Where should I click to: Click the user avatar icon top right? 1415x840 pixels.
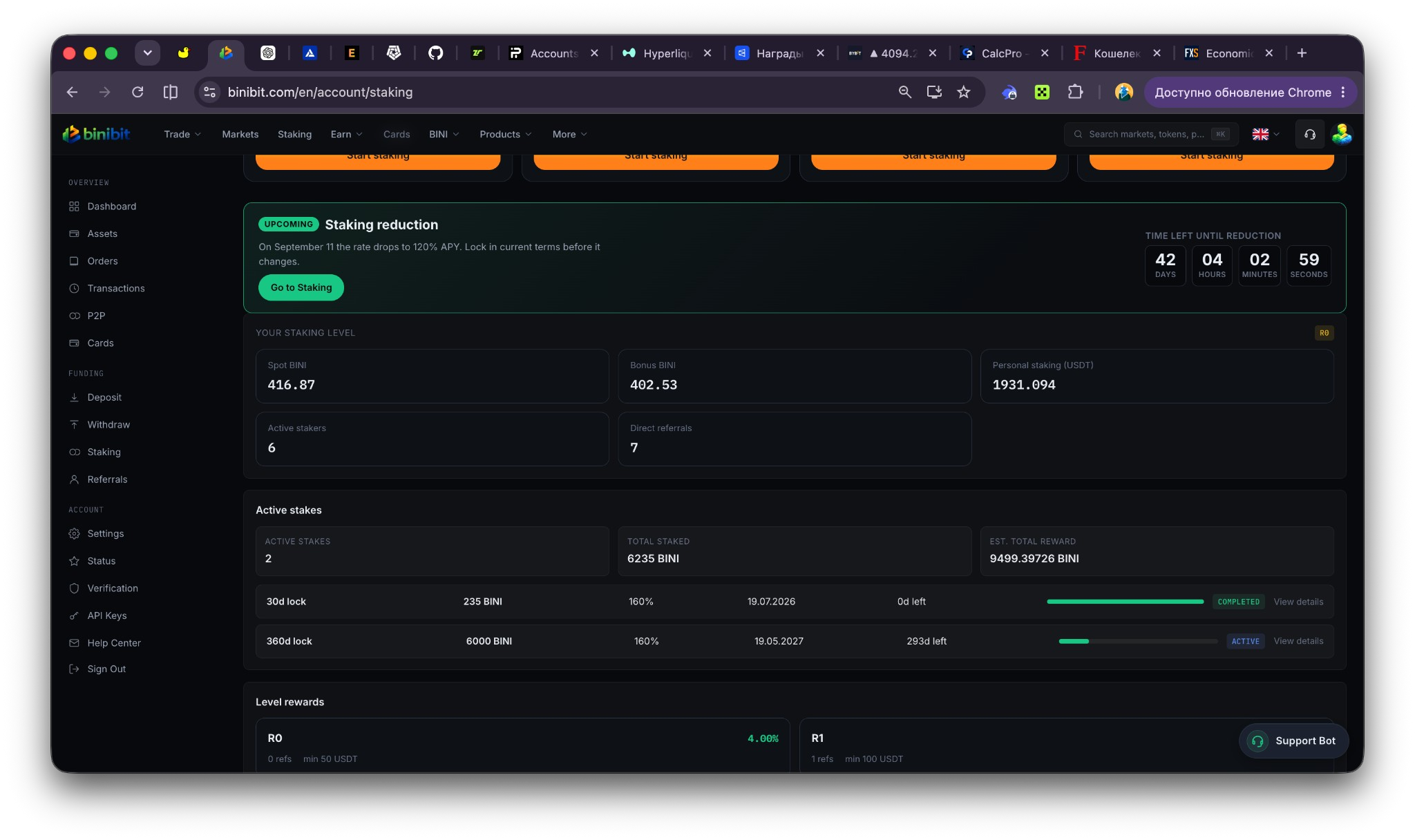[x=1341, y=134]
